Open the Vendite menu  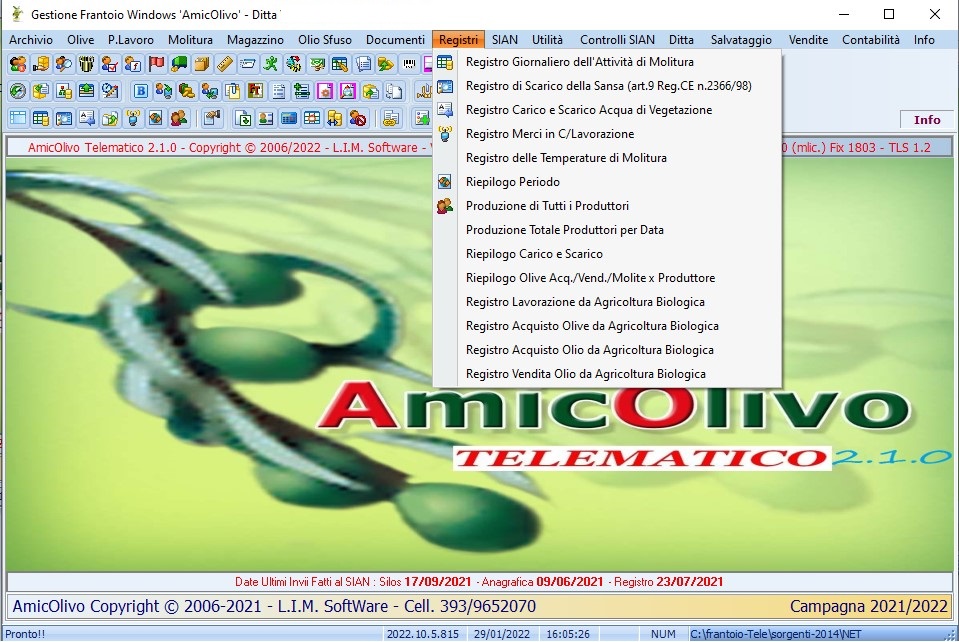[808, 40]
